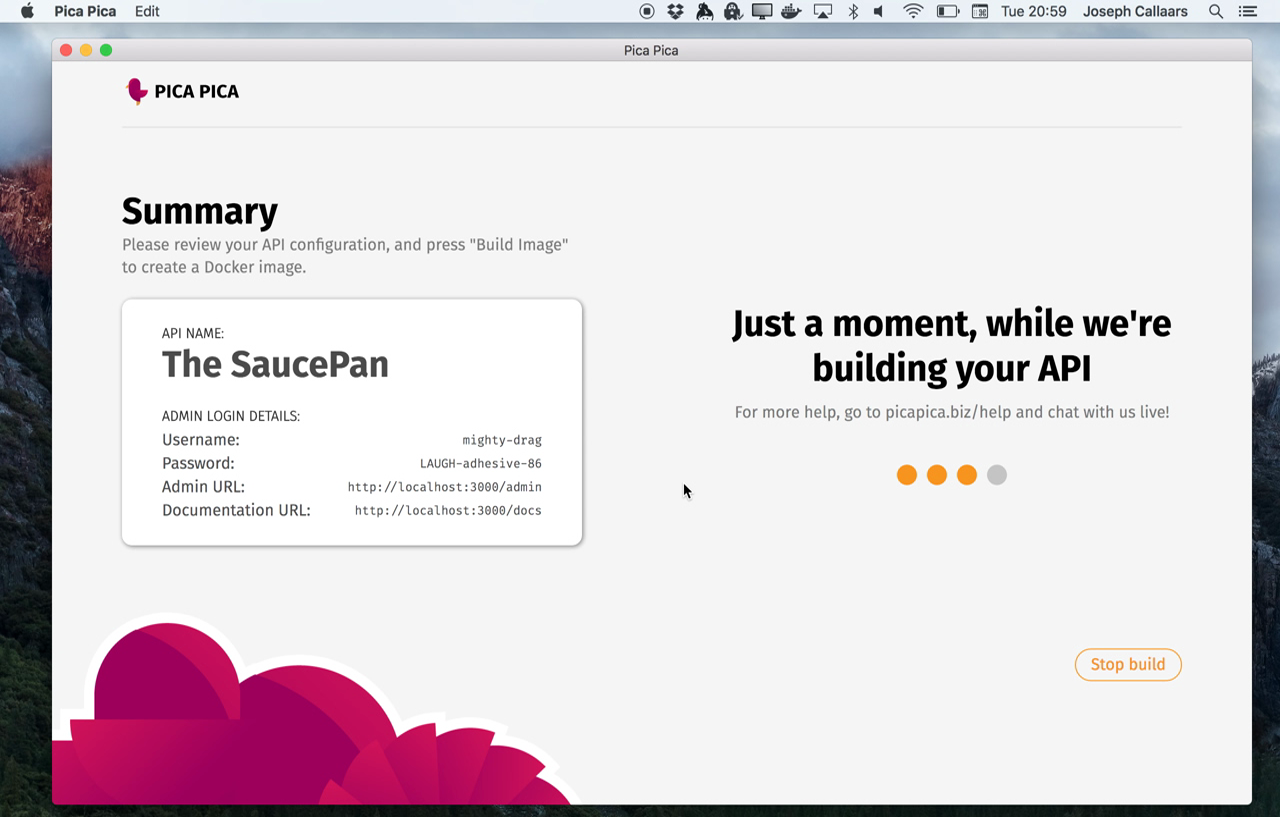This screenshot has height=817, width=1280.
Task: Open the Docker whale status icon
Action: click(x=791, y=12)
